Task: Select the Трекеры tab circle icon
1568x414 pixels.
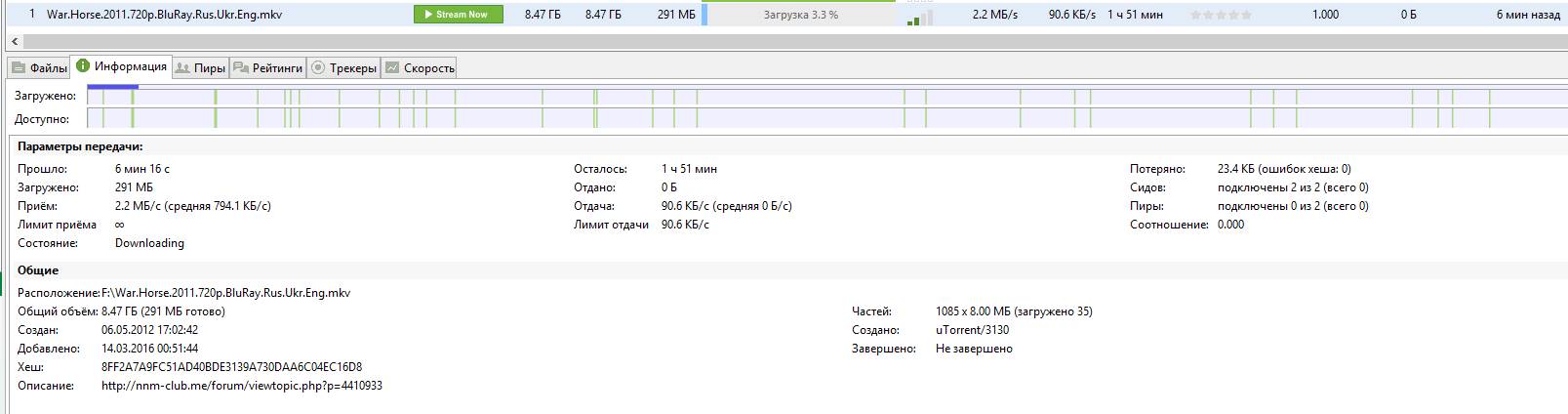Action: [x=318, y=68]
